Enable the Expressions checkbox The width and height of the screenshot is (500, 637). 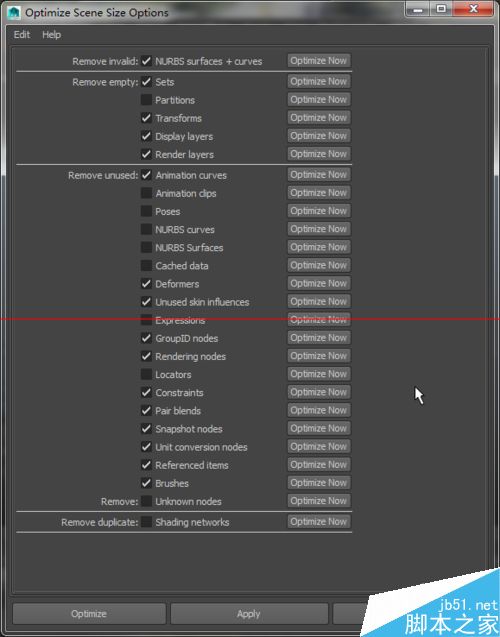coord(146,320)
